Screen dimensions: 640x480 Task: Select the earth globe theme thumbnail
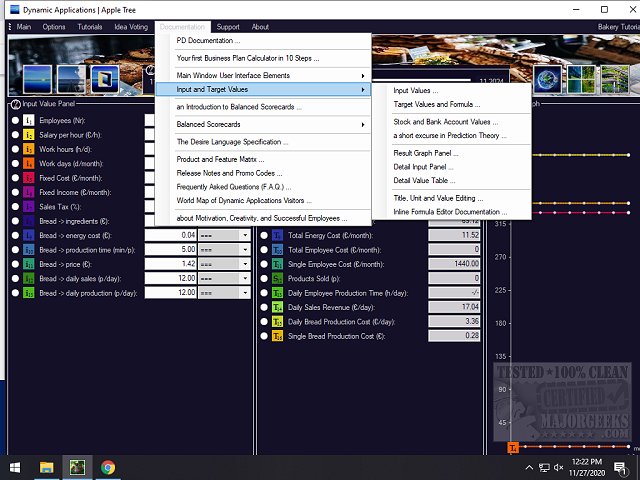pyautogui.click(x=548, y=80)
